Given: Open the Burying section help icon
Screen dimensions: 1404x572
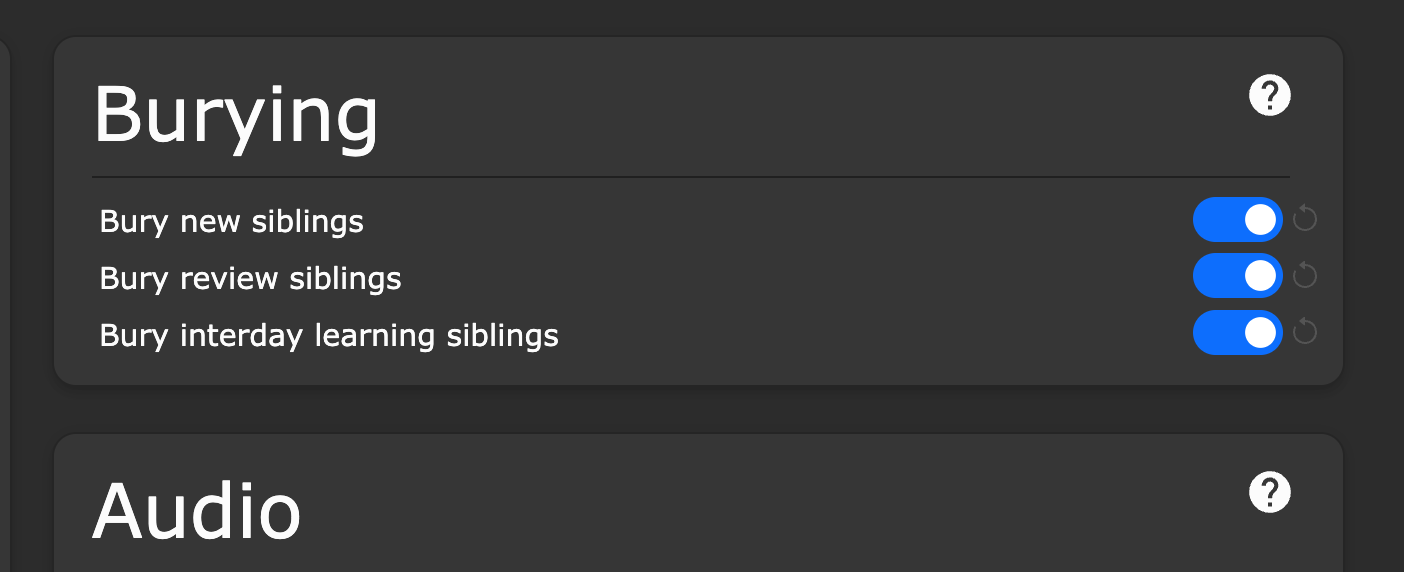Looking at the screenshot, I should (x=1270, y=96).
